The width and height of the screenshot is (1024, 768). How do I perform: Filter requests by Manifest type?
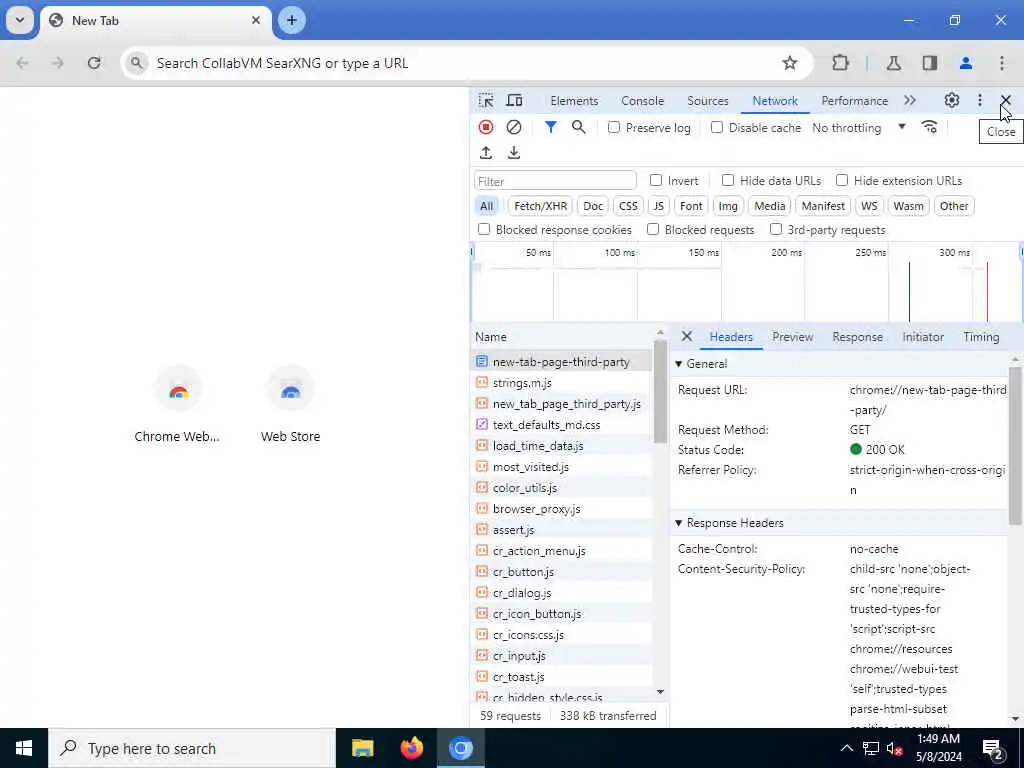click(823, 206)
